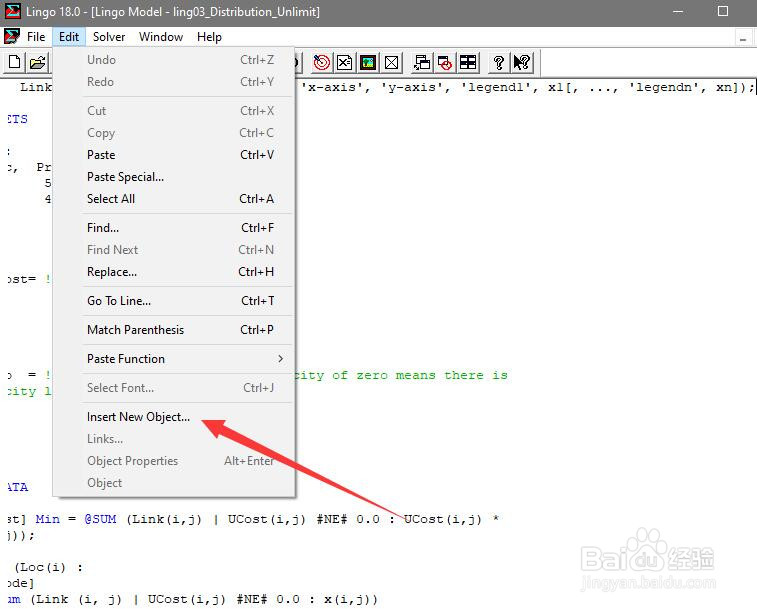Expand the Paste Function submenu arrow
Screen dimensions: 757x609
tap(280, 359)
